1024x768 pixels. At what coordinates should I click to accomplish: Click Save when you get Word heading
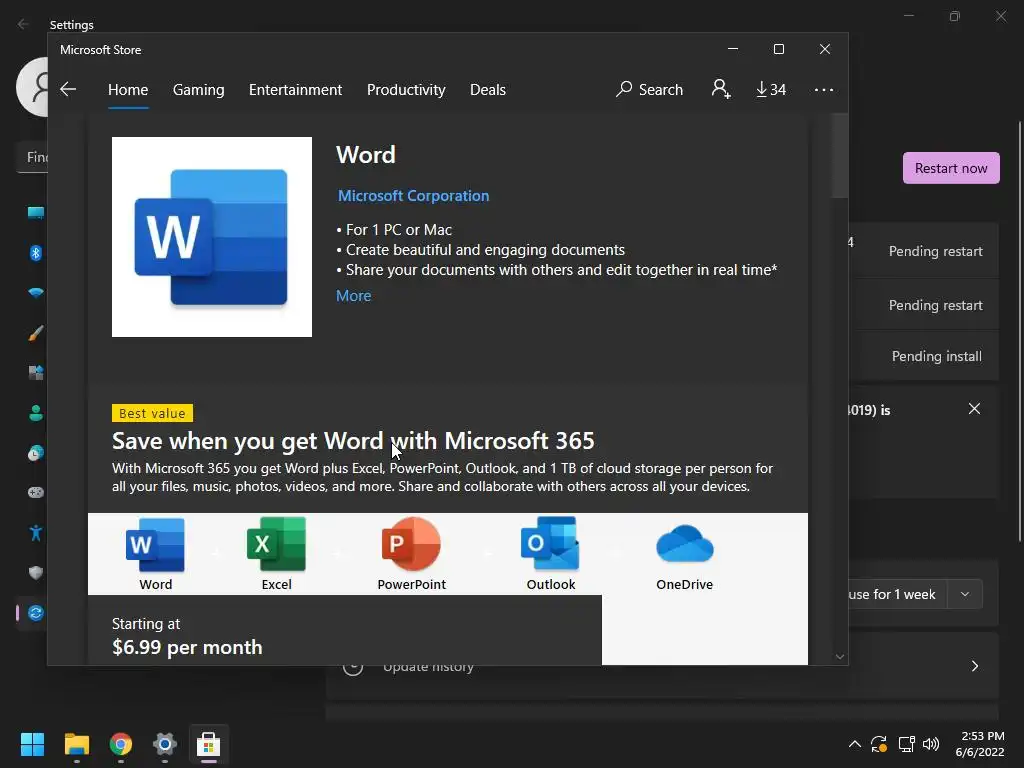353,441
